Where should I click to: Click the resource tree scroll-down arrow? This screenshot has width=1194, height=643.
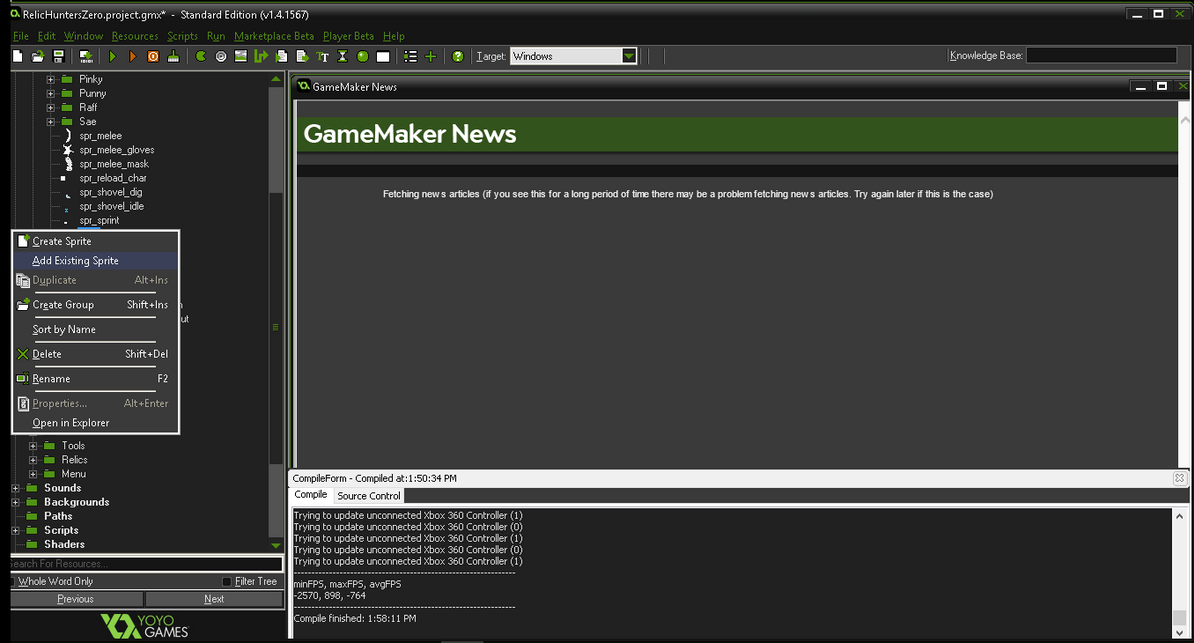click(x=276, y=545)
